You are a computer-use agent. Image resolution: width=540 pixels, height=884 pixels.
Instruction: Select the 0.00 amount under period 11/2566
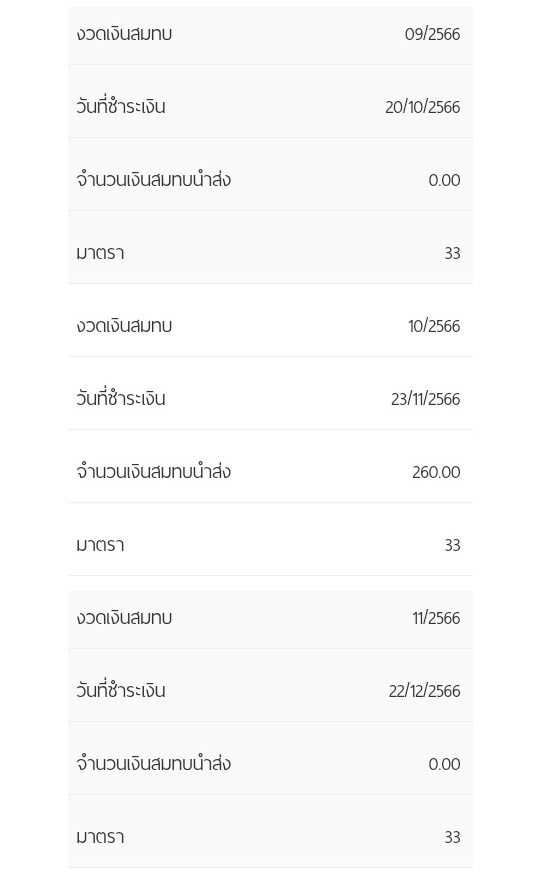[x=444, y=764]
